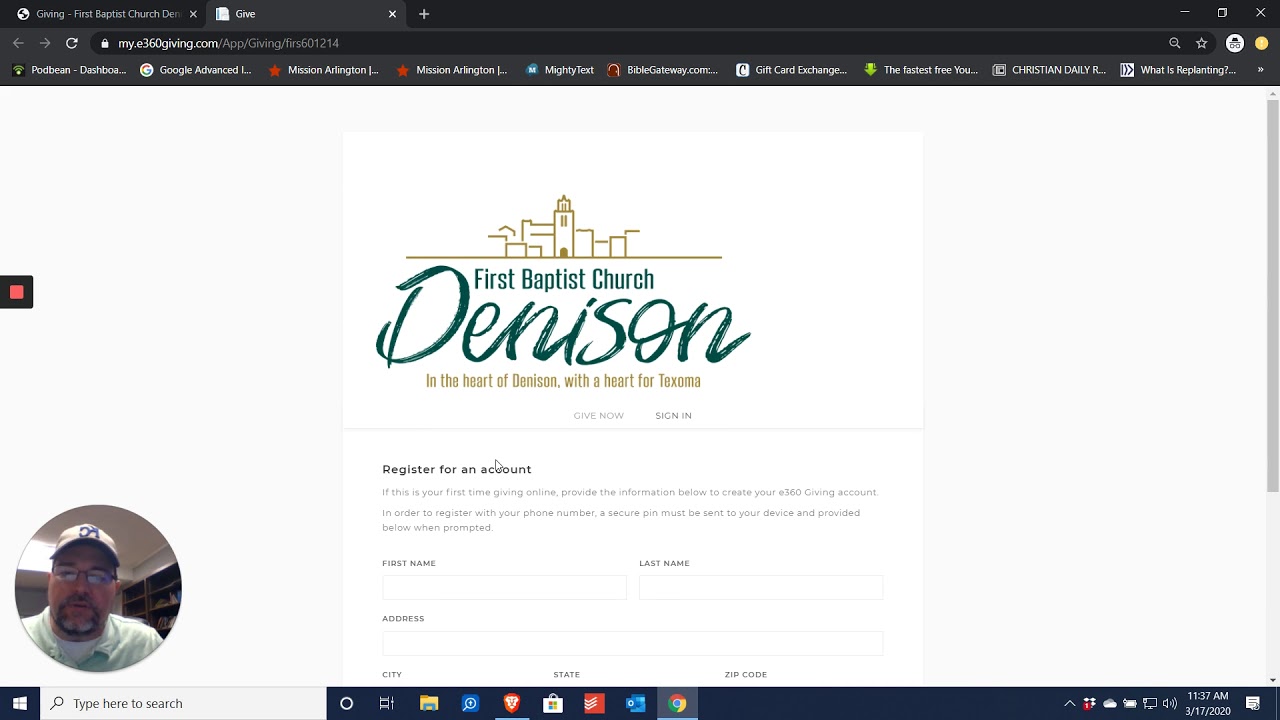Click the Chrome taskbar icon
1280x720 pixels.
pos(677,703)
